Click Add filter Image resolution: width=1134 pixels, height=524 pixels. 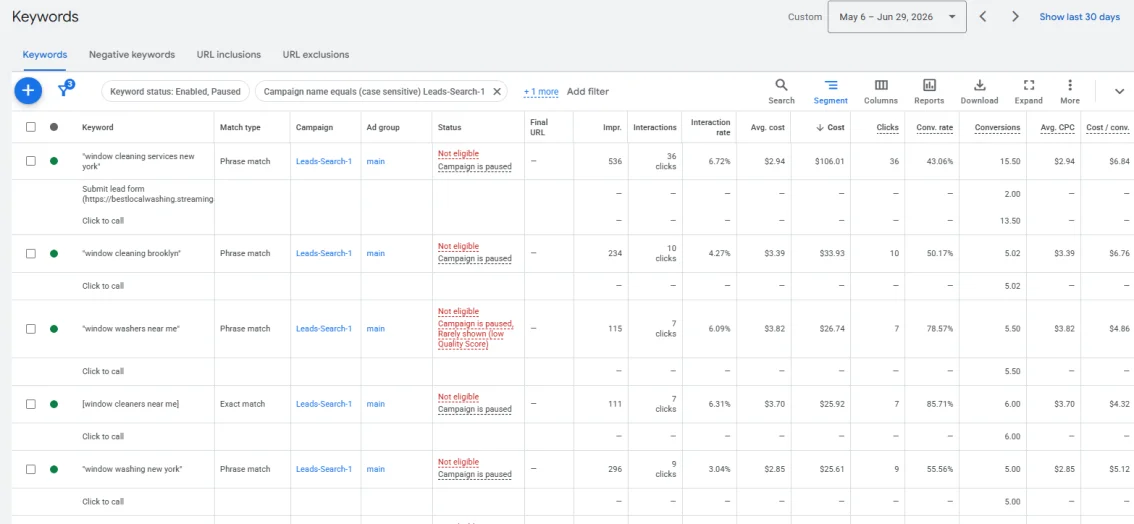click(588, 92)
